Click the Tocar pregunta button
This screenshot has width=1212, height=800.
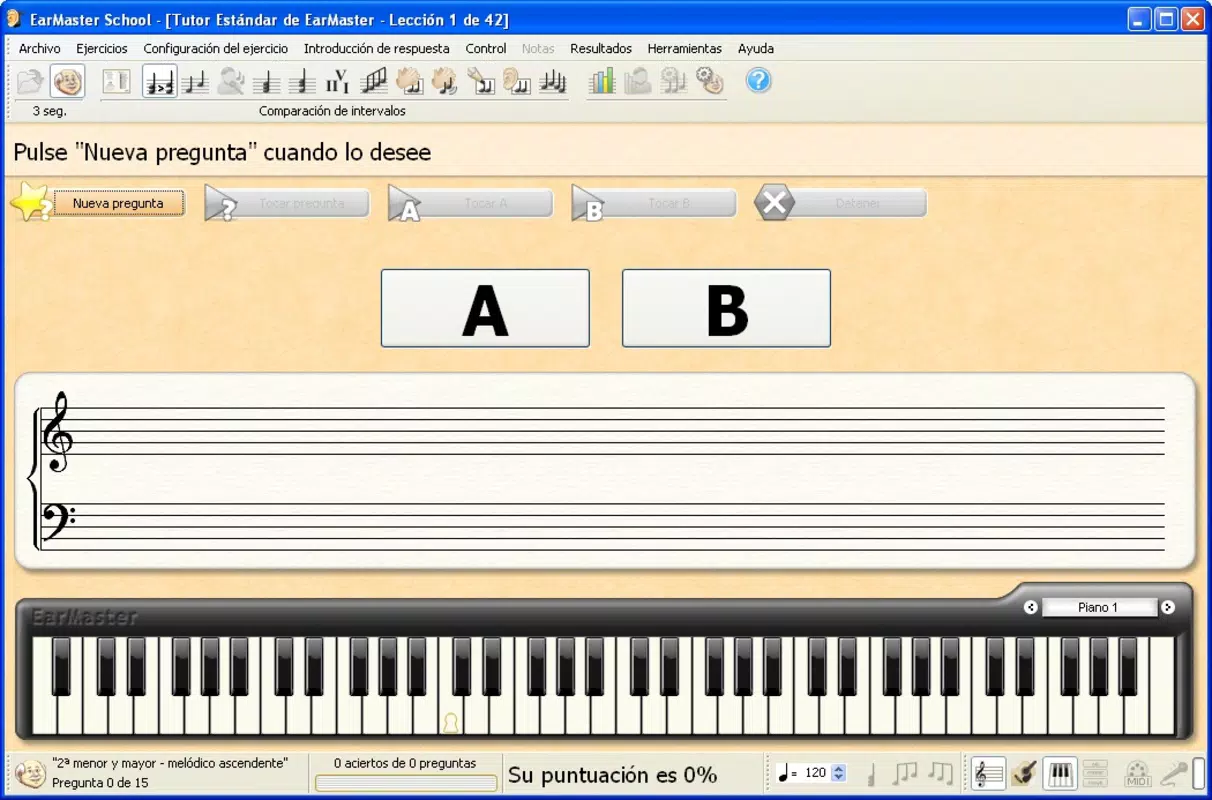pos(287,203)
